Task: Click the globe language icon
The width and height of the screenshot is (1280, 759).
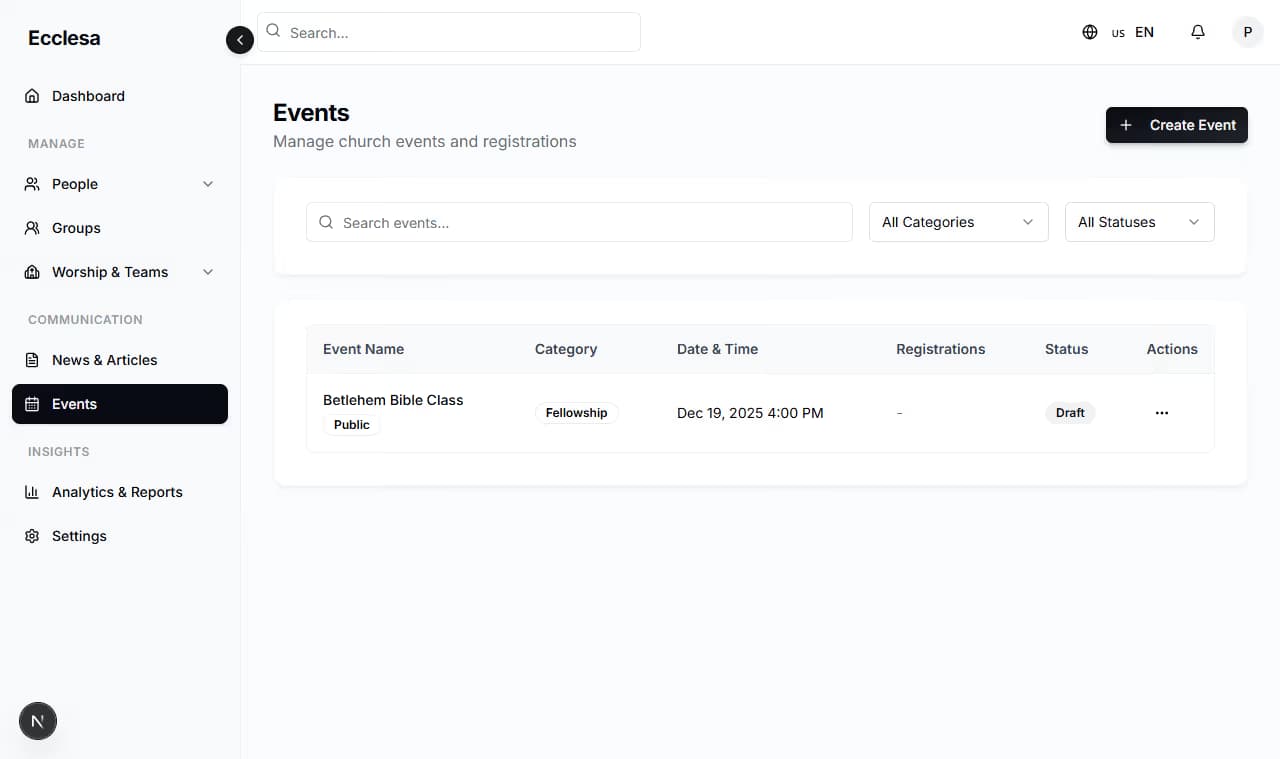Action: click(x=1090, y=32)
